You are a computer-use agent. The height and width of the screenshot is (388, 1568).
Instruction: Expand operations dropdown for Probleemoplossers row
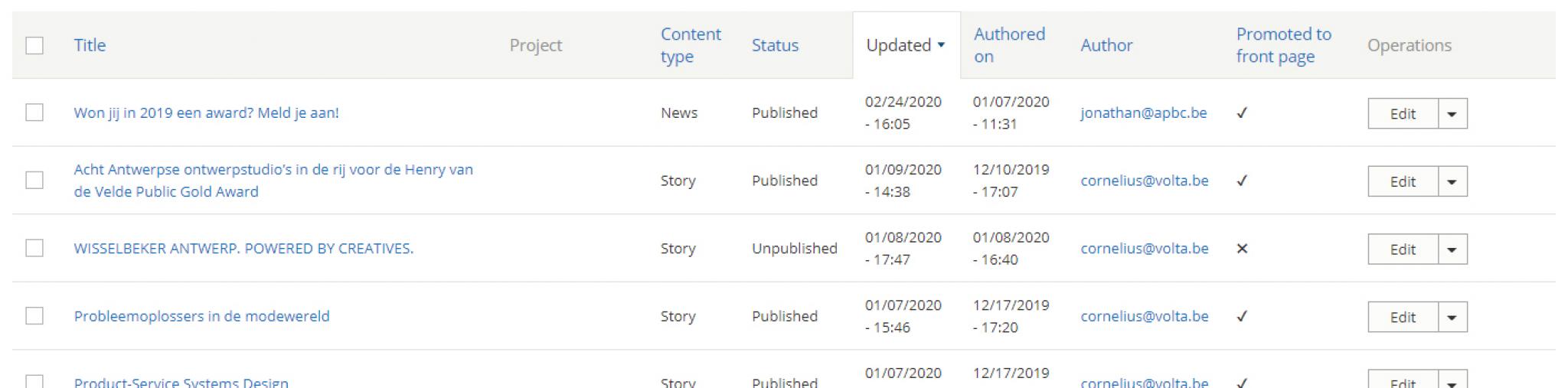coord(1452,317)
